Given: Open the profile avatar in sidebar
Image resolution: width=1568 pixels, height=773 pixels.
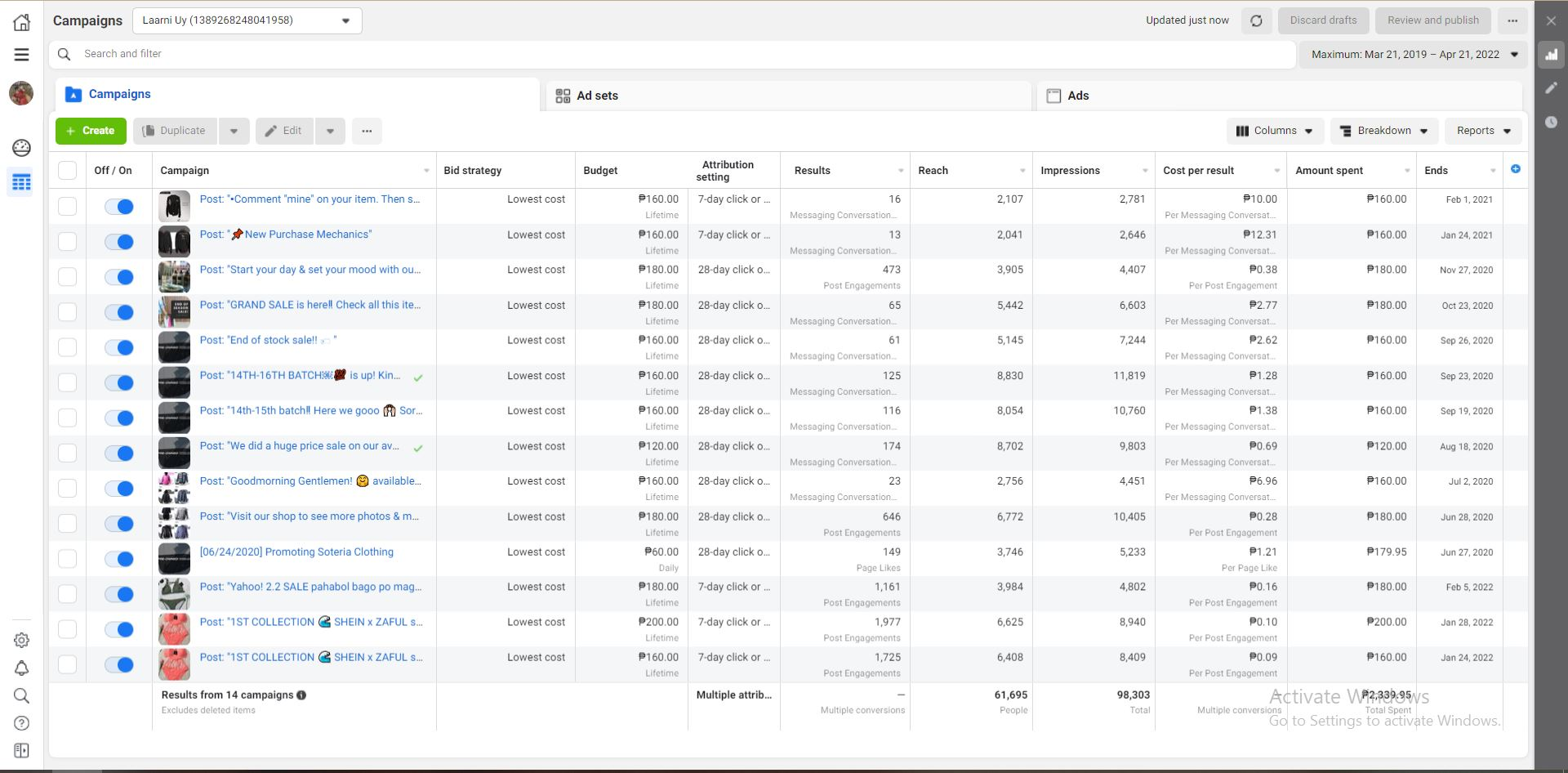Looking at the screenshot, I should click(21, 93).
